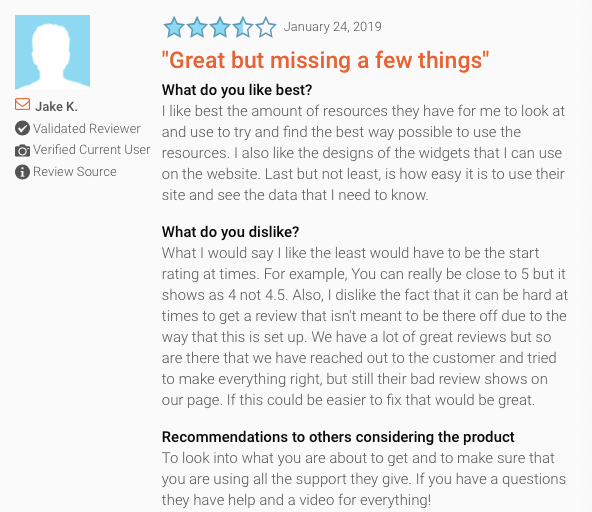This screenshot has height=512, width=592.
Task: Click the info icon for Review Source
Action: (22, 172)
